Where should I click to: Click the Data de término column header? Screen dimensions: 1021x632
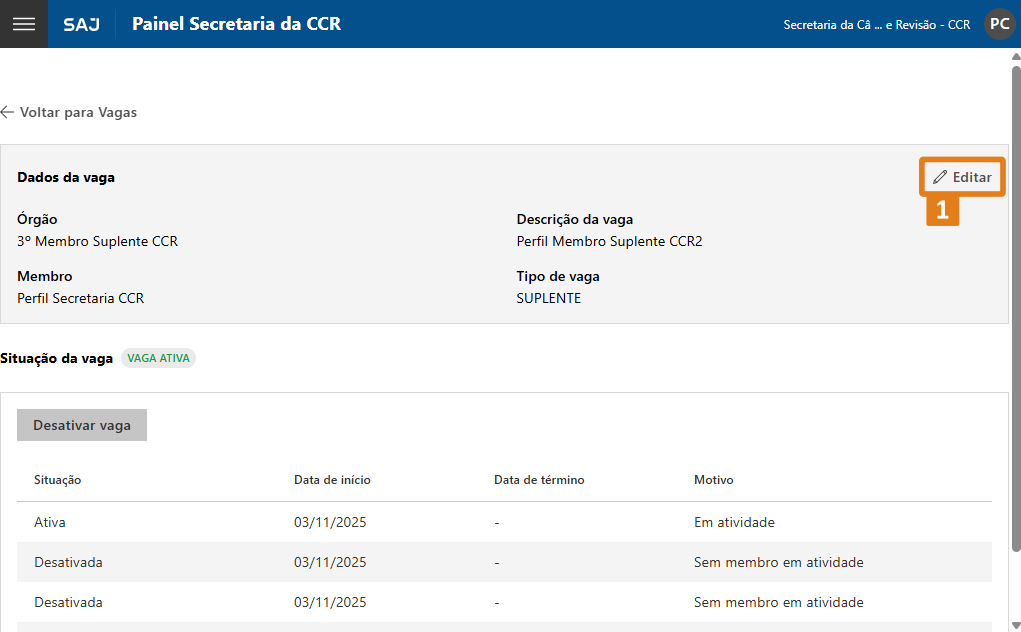tap(539, 480)
